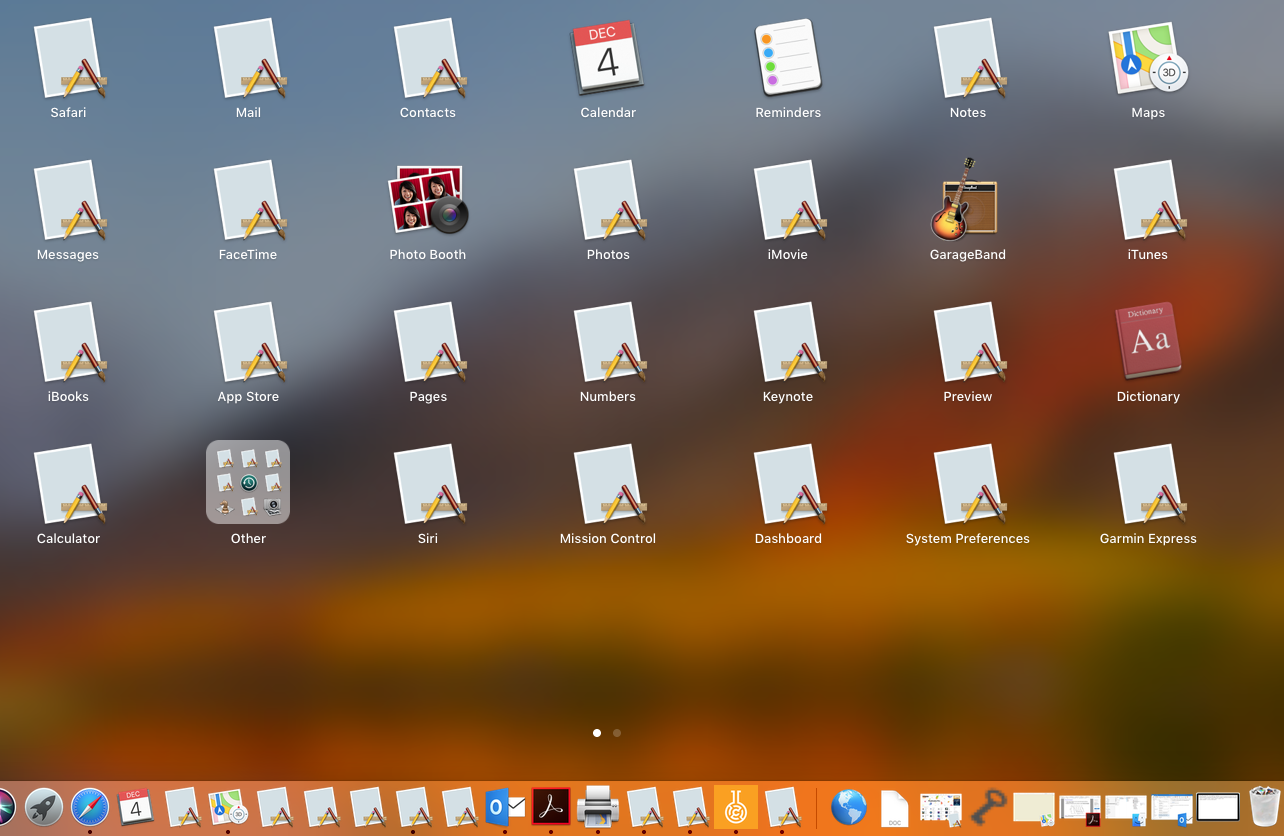Open Reminders
The image size is (1284, 836).
pos(788,58)
